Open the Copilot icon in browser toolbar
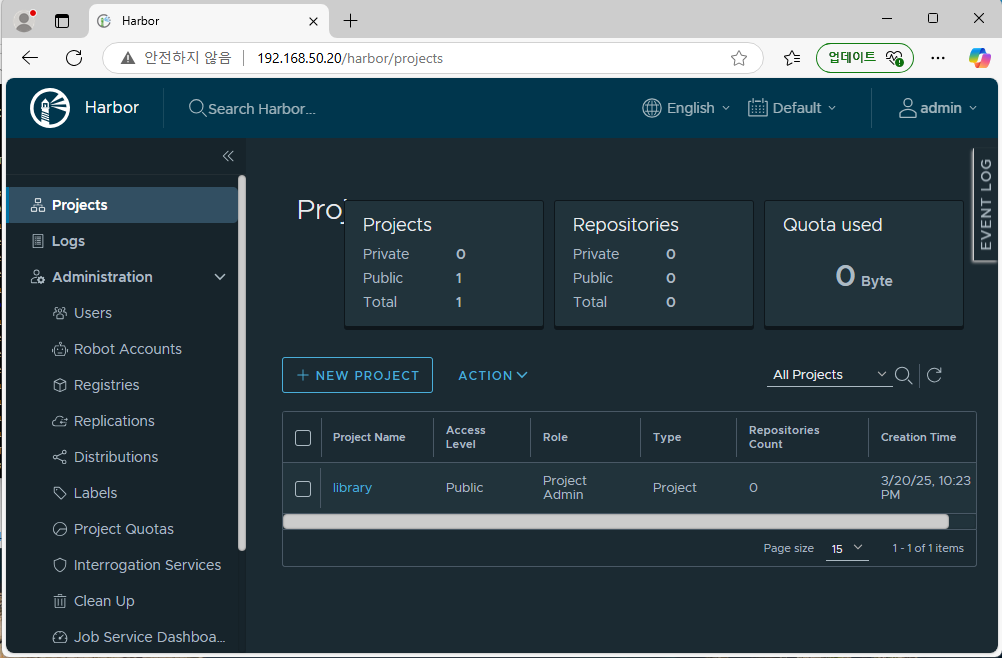 (979, 58)
